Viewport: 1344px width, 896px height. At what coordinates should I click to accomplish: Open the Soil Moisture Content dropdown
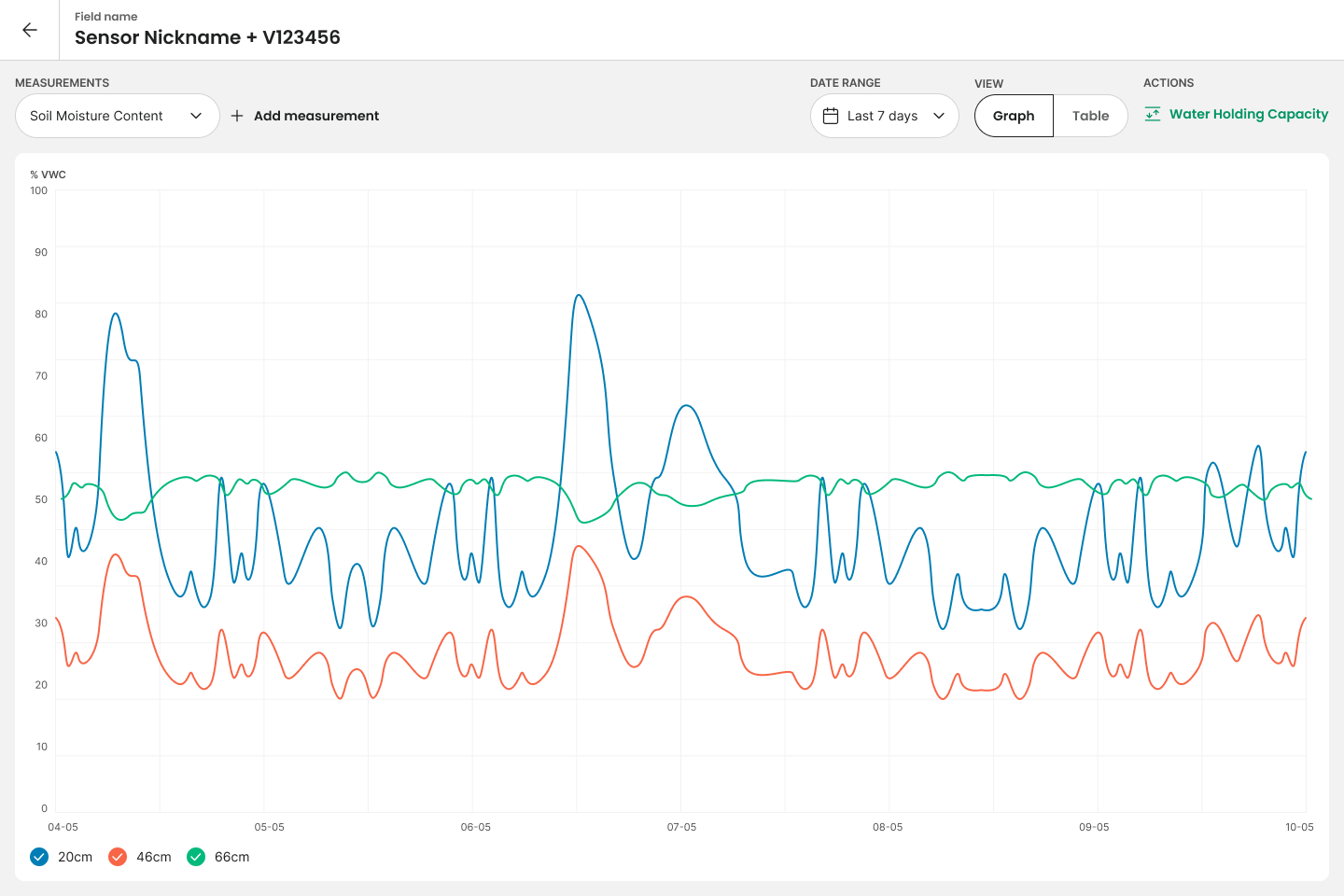(x=117, y=116)
